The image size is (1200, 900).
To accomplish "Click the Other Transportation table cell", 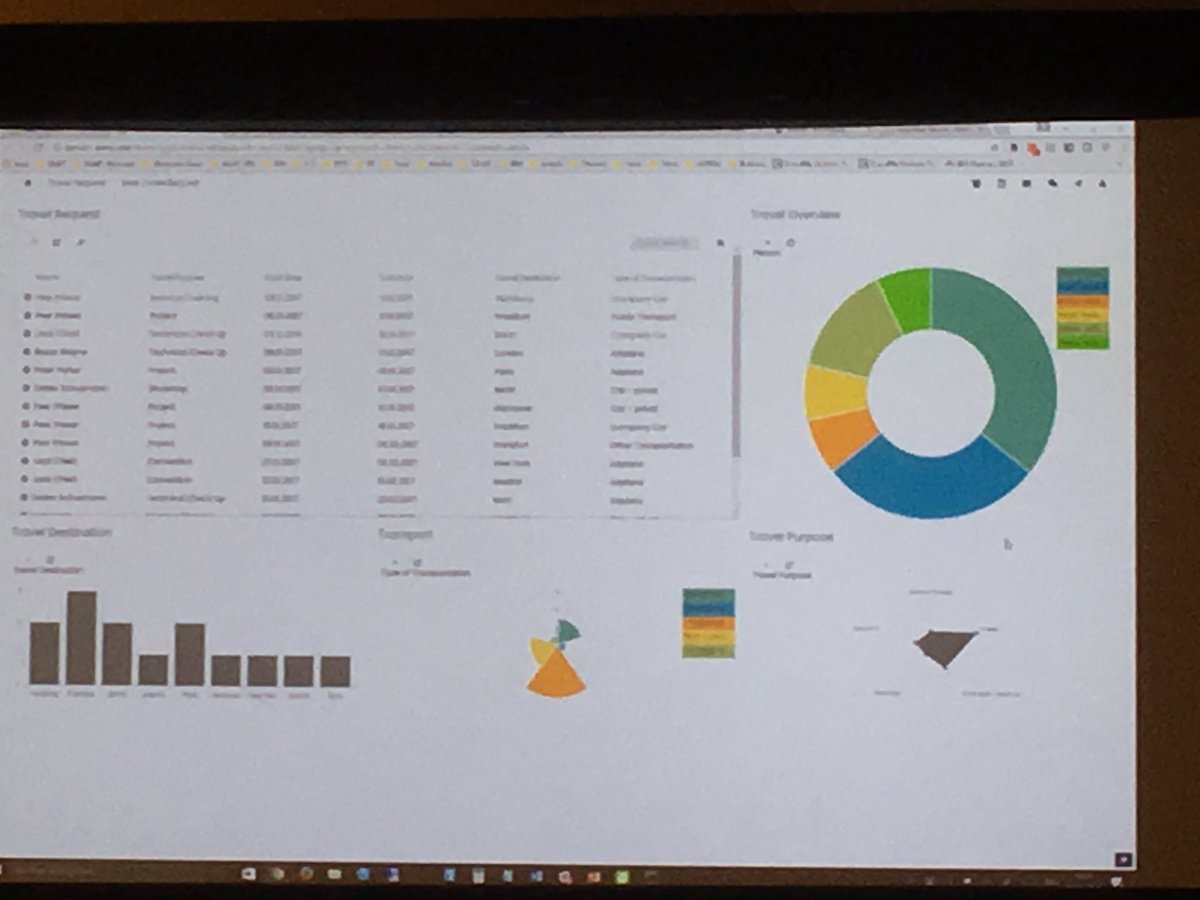I will point(652,445).
